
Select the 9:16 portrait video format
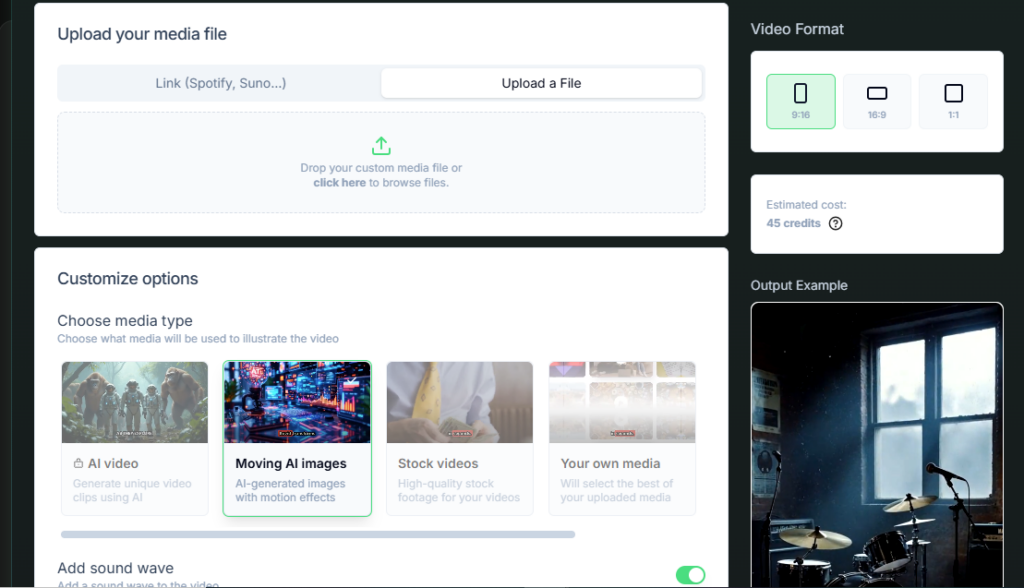(800, 101)
